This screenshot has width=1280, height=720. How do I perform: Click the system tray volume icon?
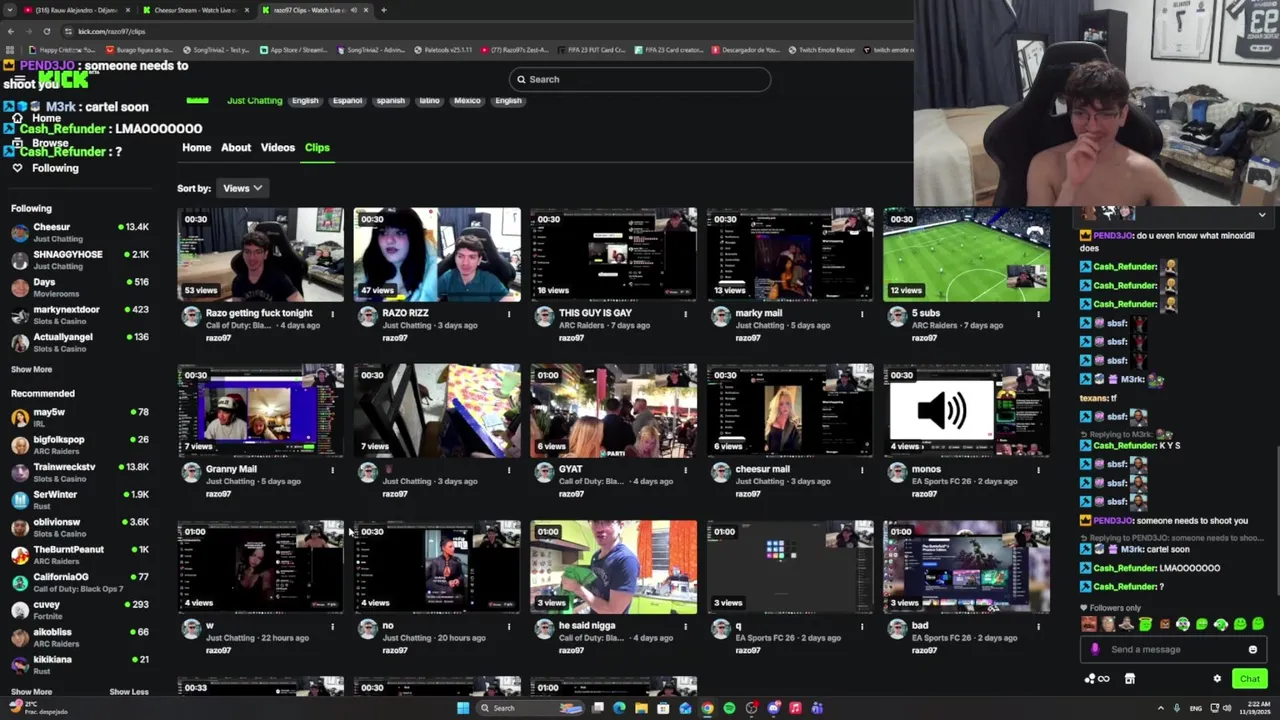(1227, 709)
